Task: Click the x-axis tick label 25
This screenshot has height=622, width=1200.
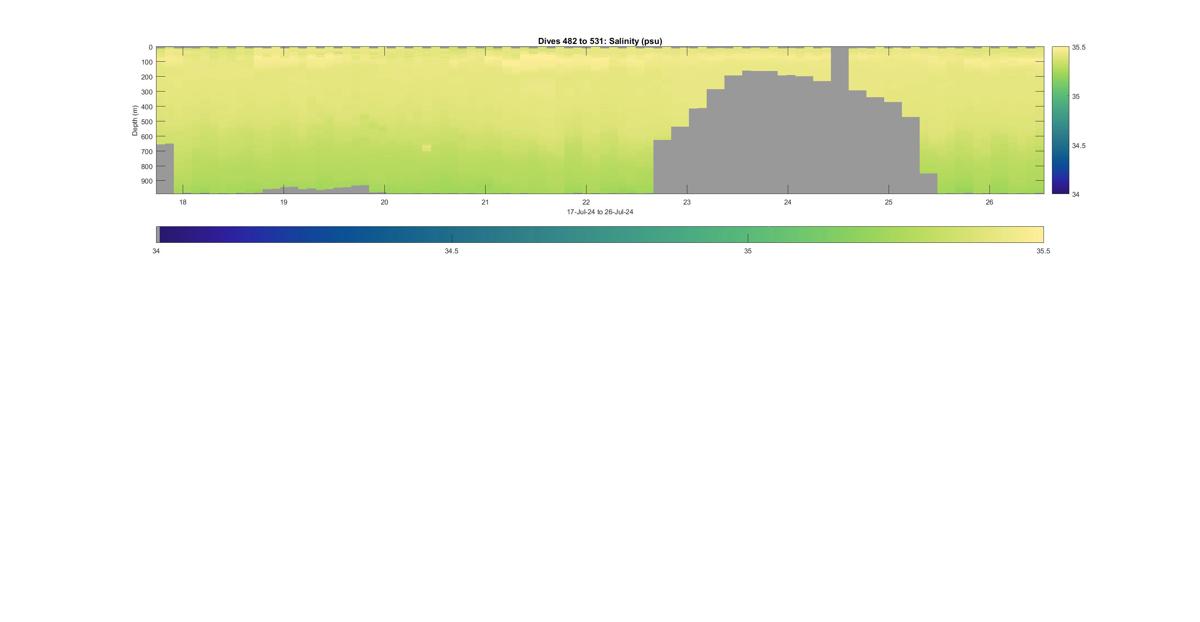Action: [888, 202]
